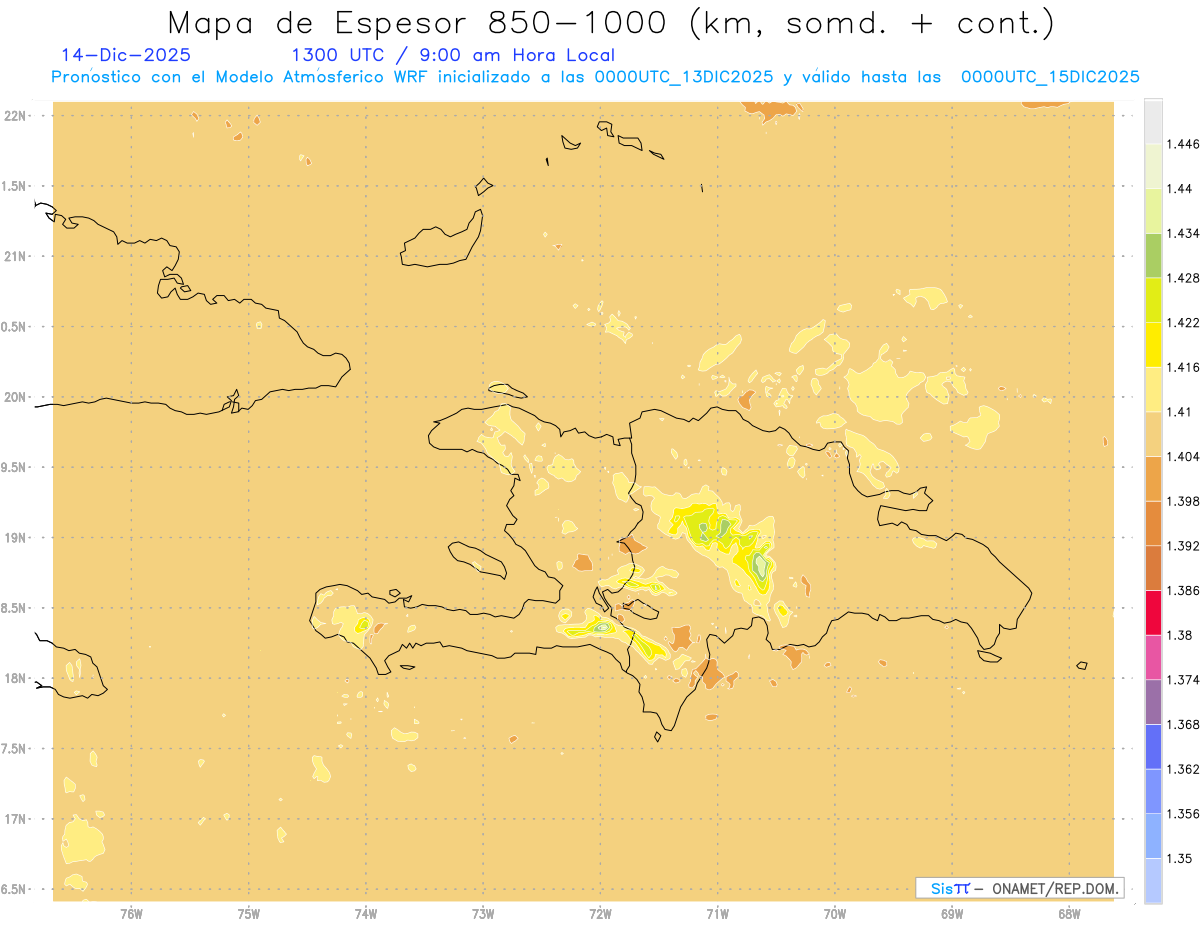This screenshot has height=927, width=1200.
Task: Click the legend value 1.362
Action: 1184,769
